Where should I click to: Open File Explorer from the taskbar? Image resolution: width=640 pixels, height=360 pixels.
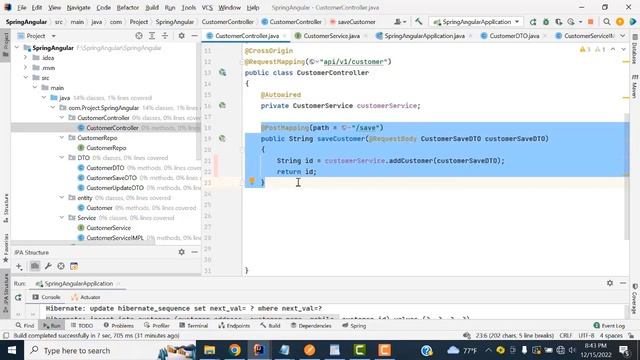209,350
